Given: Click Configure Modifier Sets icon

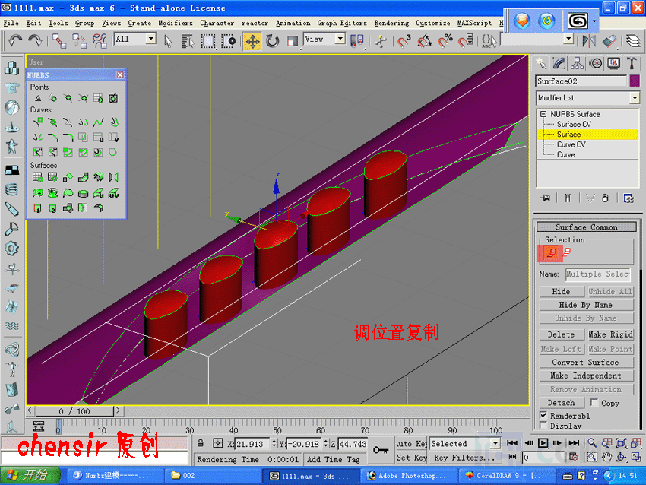Looking at the screenshot, I should coord(628,198).
